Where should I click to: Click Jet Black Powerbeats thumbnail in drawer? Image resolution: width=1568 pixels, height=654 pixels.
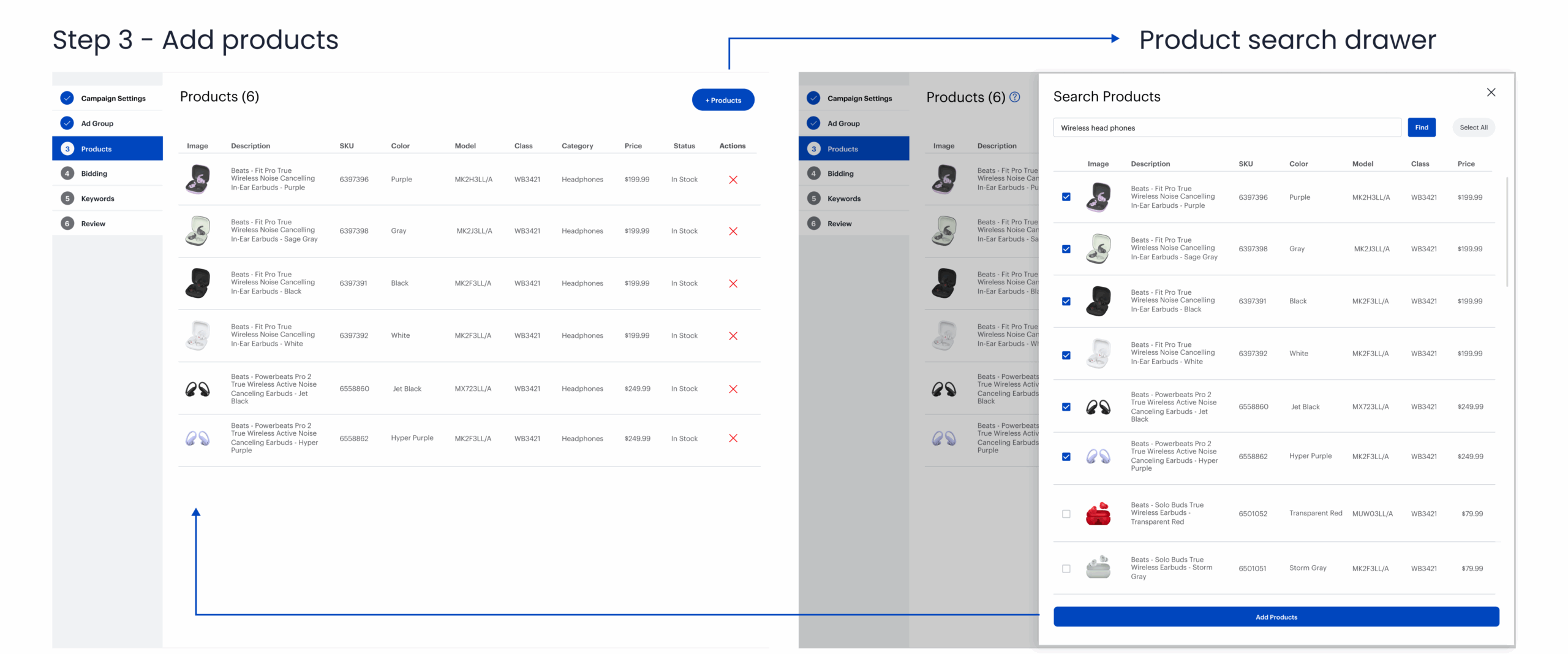click(1098, 406)
